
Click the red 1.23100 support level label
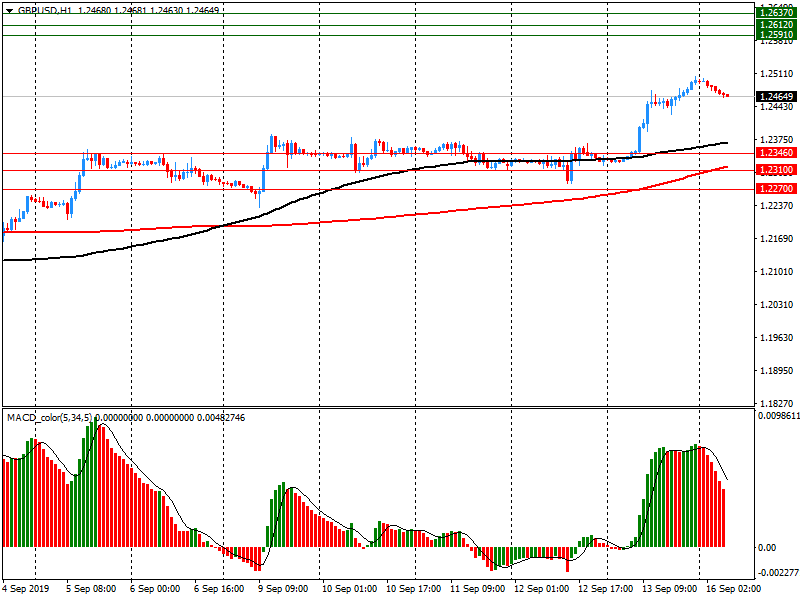pyautogui.click(x=776, y=169)
